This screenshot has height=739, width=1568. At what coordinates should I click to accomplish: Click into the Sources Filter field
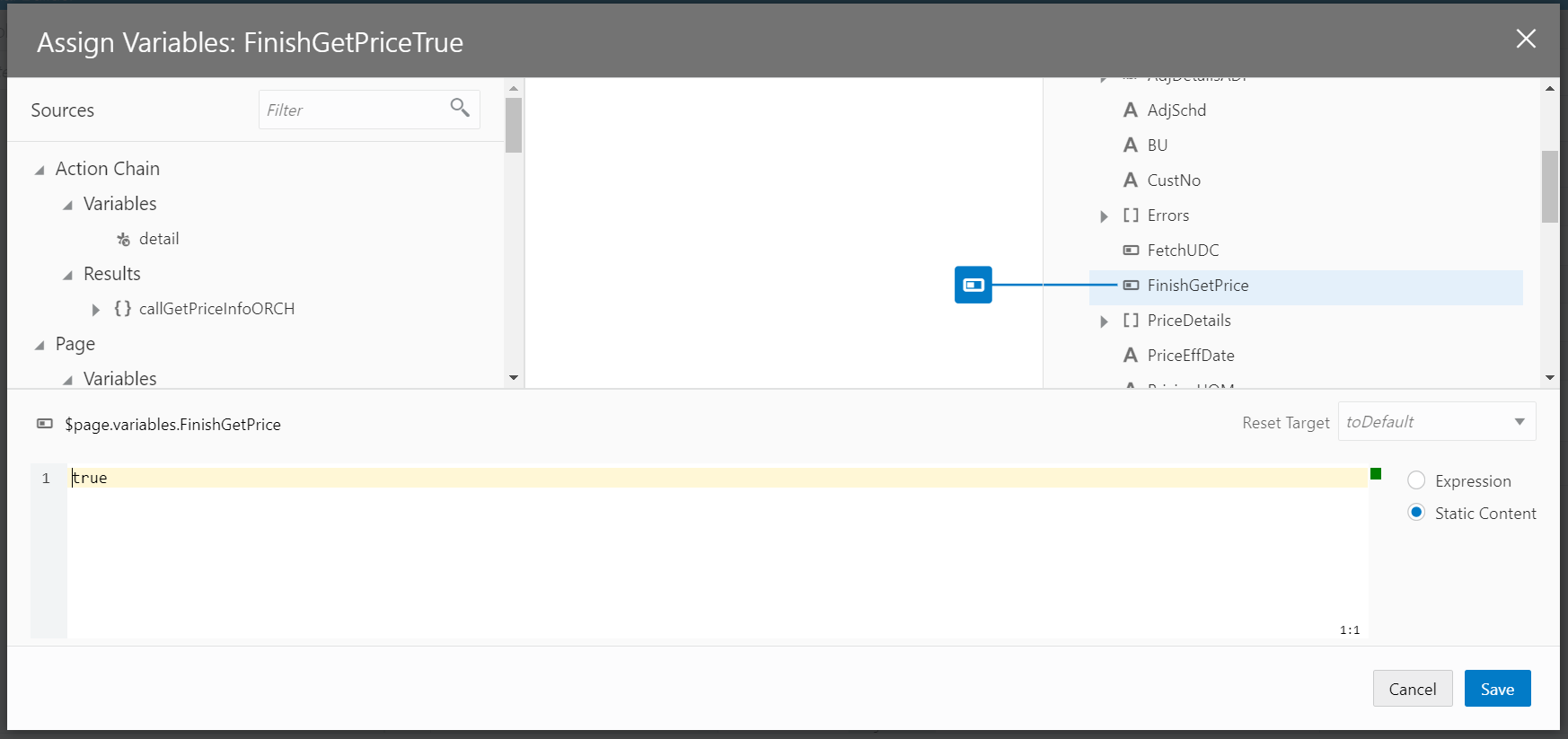355,110
